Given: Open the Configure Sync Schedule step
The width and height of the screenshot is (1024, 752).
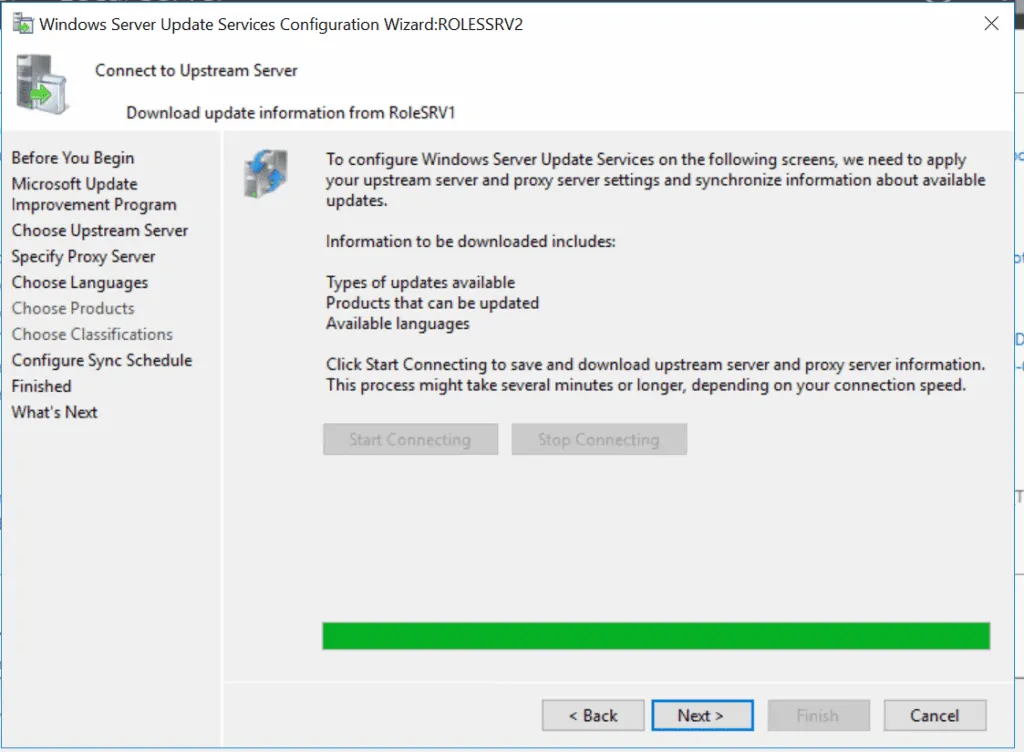Looking at the screenshot, I should [x=101, y=360].
